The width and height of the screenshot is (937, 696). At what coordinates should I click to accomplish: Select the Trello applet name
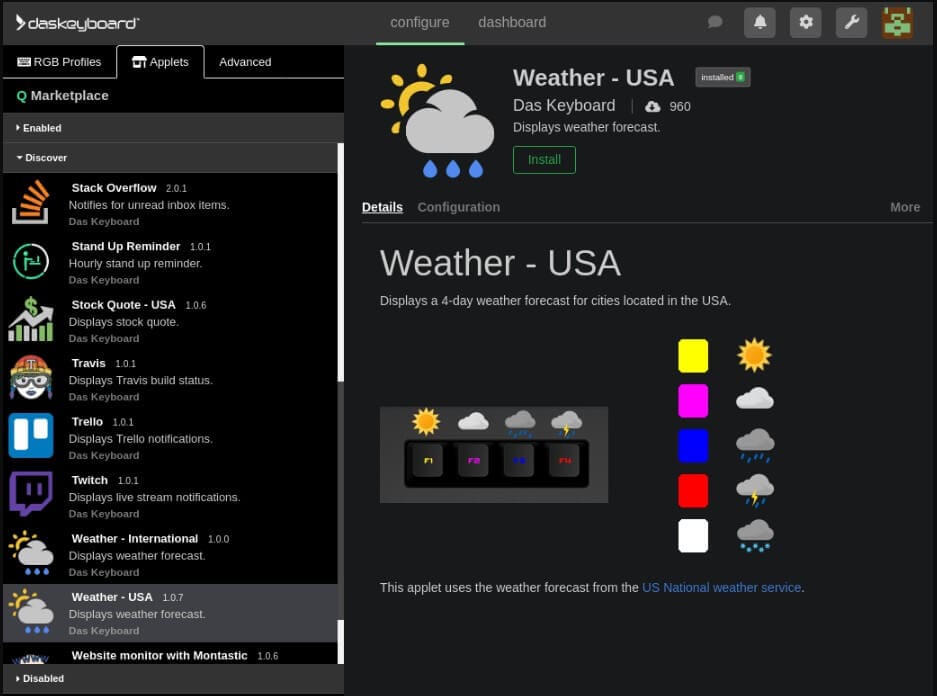87,422
